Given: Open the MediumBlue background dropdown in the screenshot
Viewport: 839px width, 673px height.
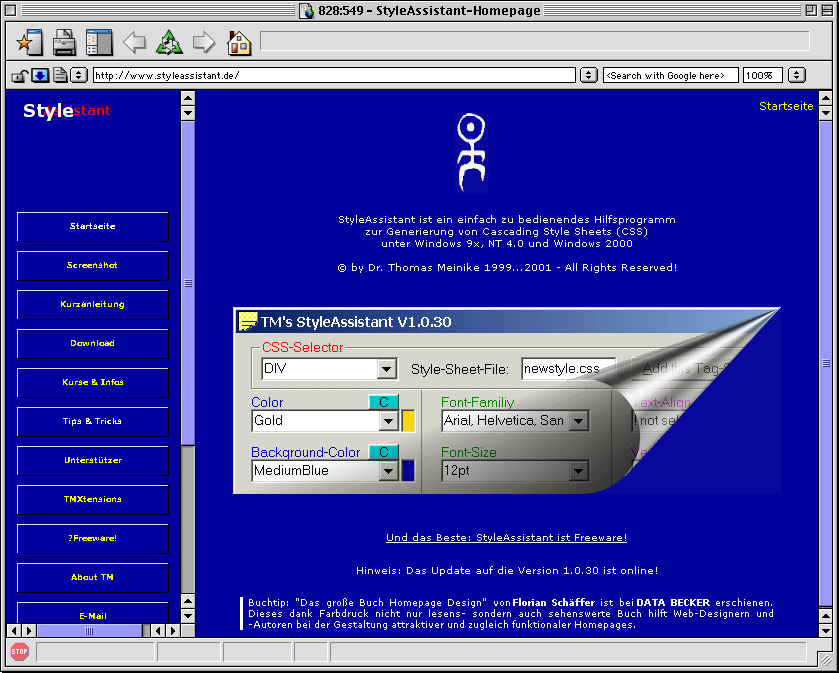Looking at the screenshot, I should point(388,471).
